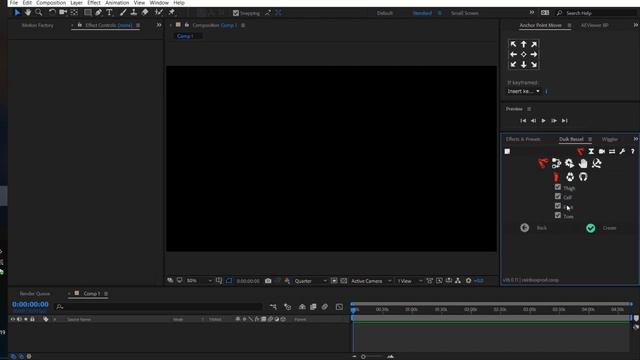
Task: Open Comp 1 timeline panel menu
Action: coord(106,294)
